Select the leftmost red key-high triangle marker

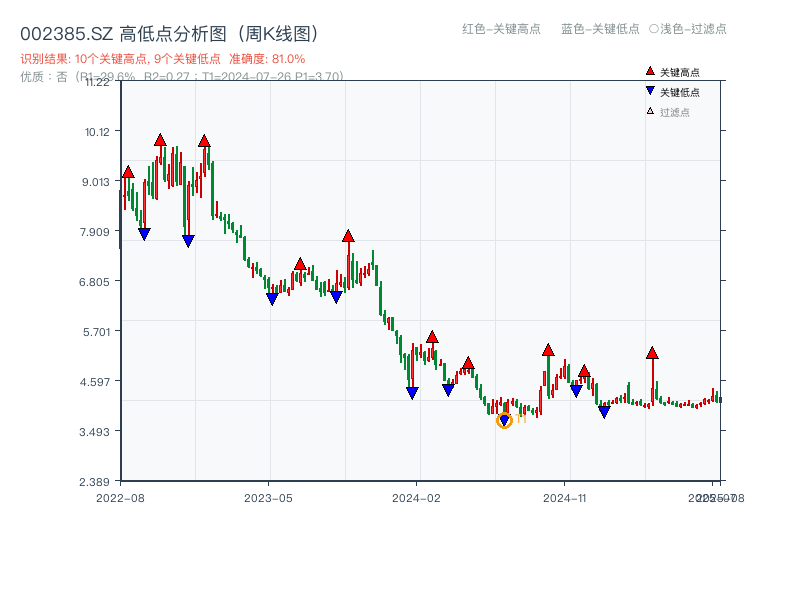click(x=128, y=173)
